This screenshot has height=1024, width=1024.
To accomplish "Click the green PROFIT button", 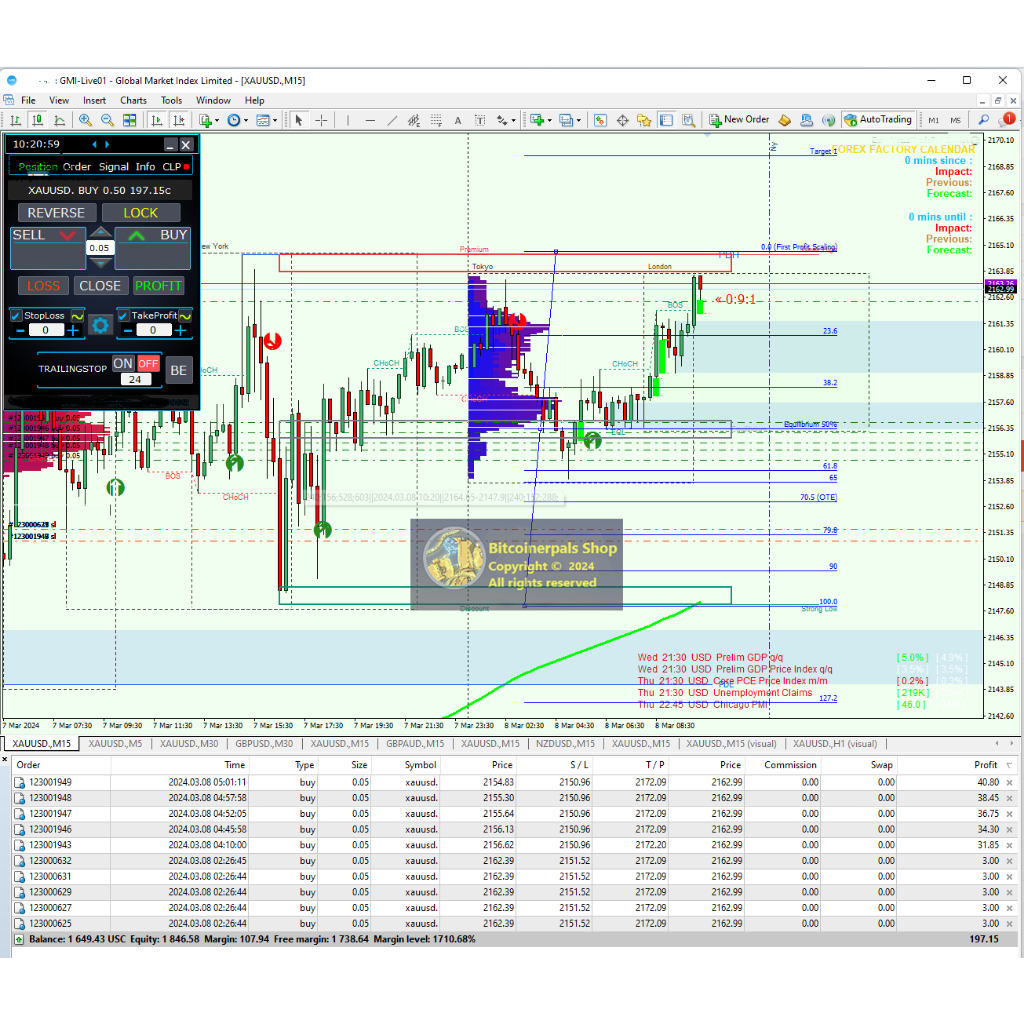I will click(x=158, y=286).
